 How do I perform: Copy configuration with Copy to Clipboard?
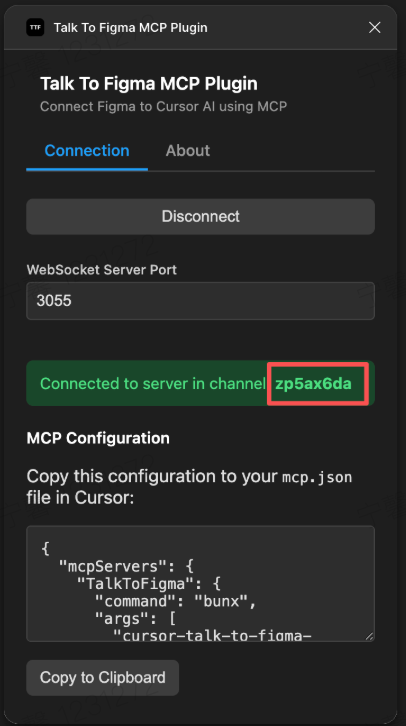point(102,677)
